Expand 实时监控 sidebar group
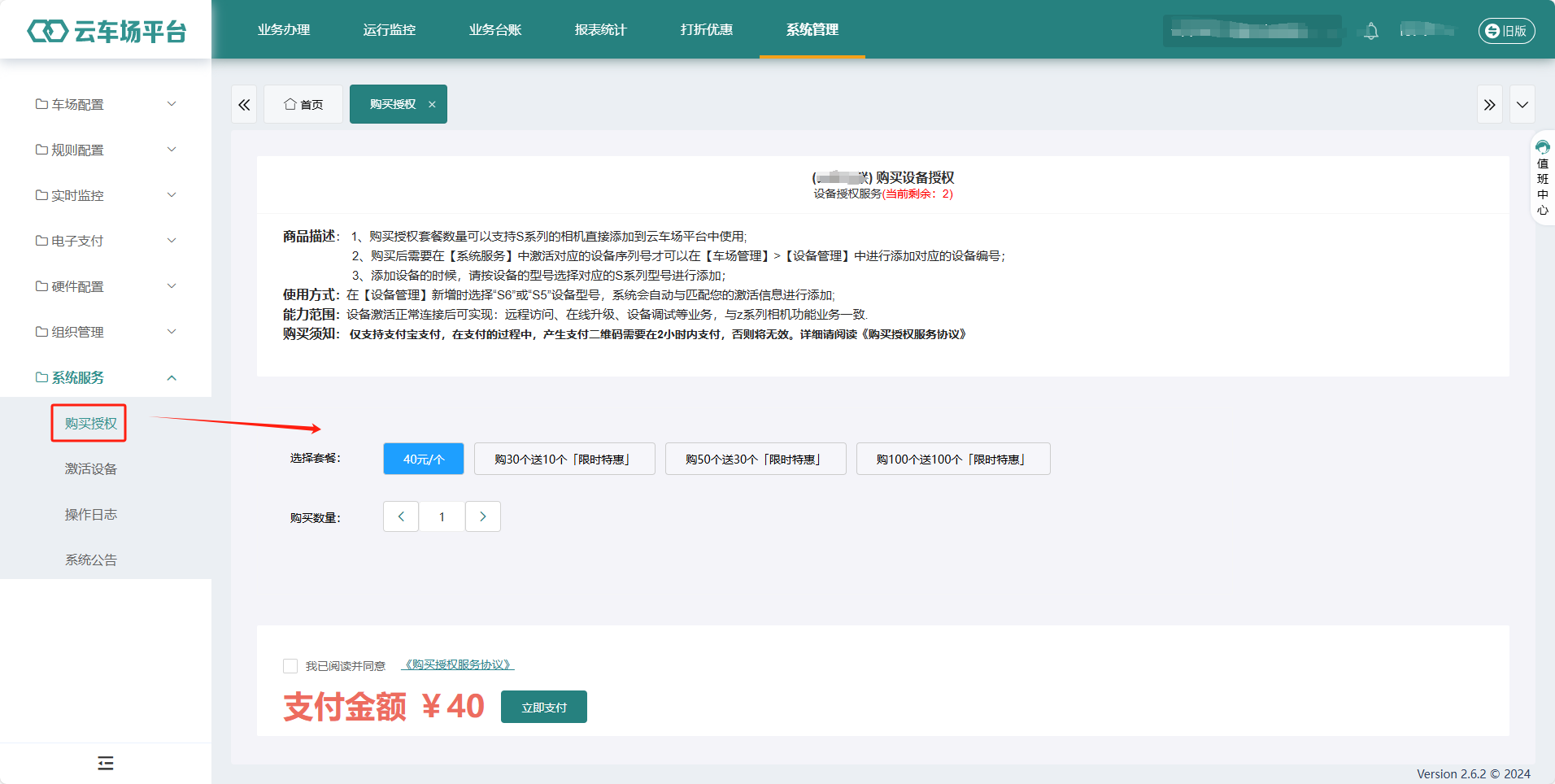The image size is (1555, 784). pos(106,195)
